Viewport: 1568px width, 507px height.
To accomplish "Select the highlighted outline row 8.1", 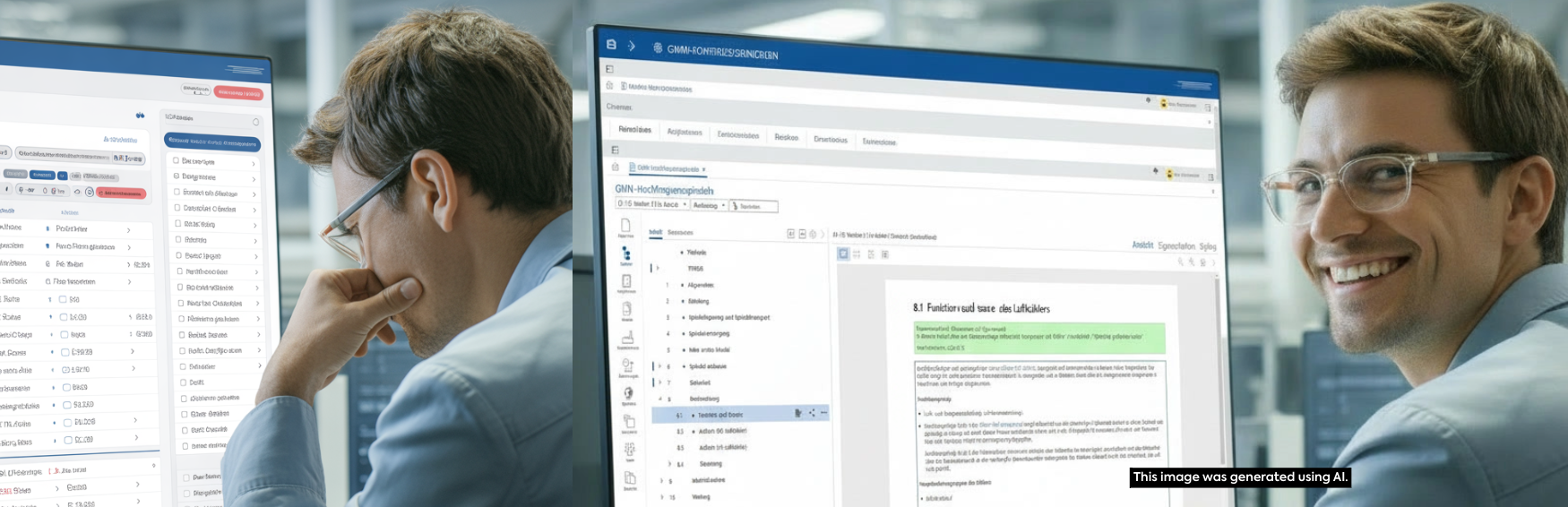I will pyautogui.click(x=740, y=414).
